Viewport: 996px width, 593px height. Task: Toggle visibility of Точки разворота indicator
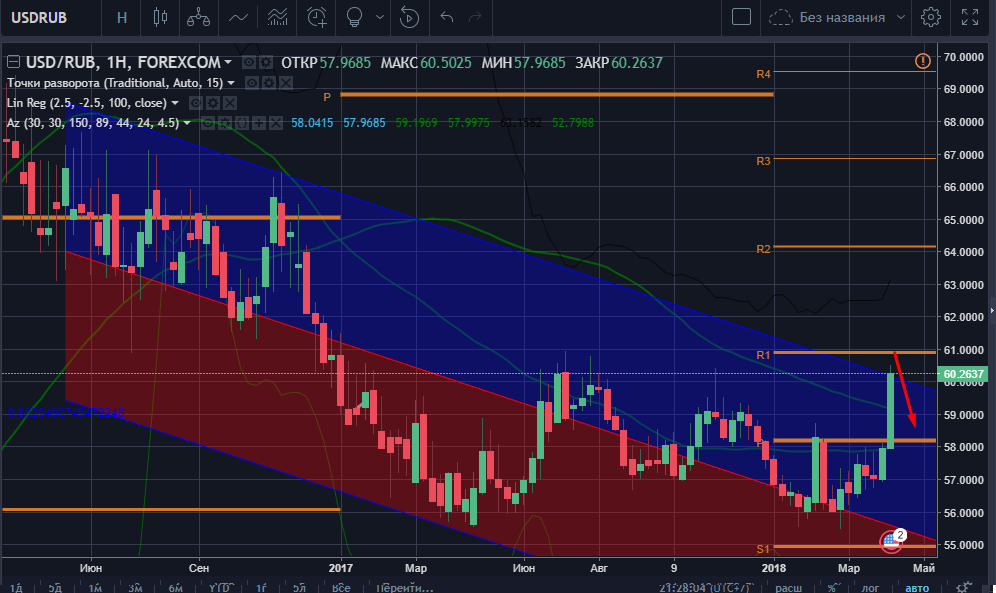coord(252,83)
